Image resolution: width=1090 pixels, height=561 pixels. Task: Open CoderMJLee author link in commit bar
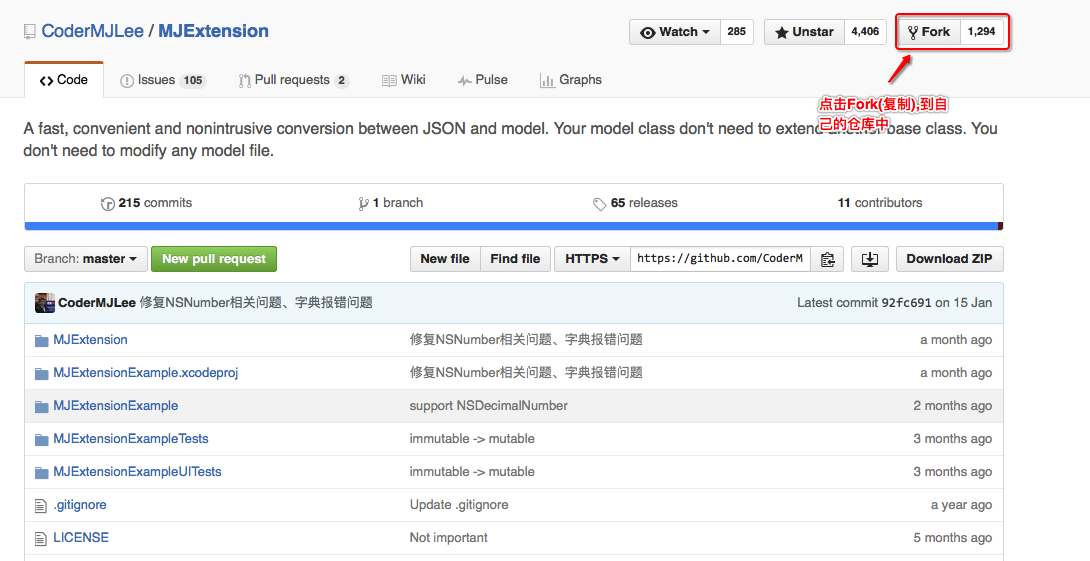97,303
